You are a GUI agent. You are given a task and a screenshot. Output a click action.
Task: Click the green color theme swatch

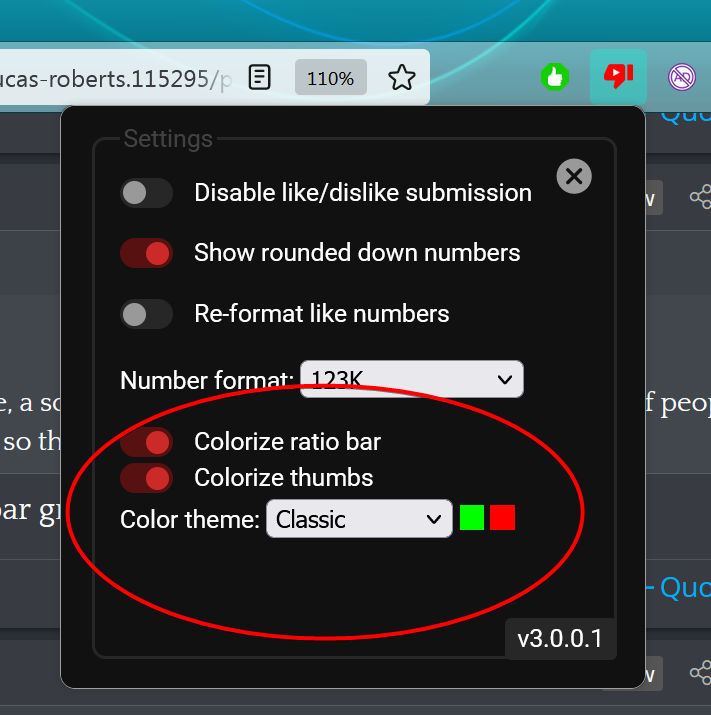pyautogui.click(x=472, y=518)
